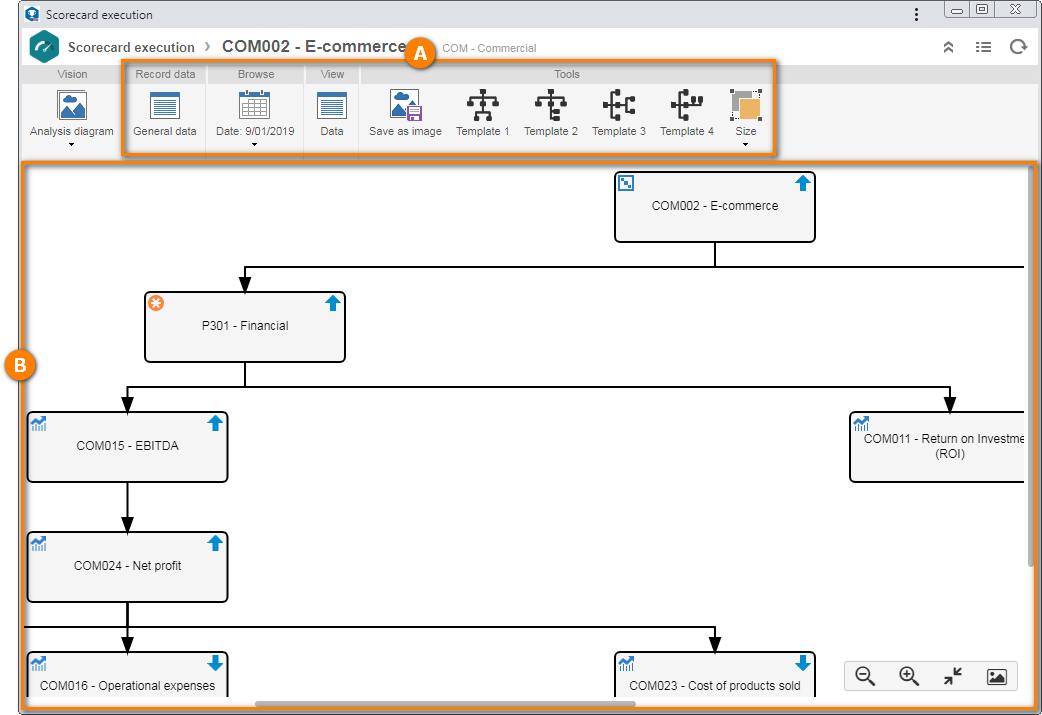Click the Record data group label
Viewport: 1042px width, 715px height.
(165, 74)
